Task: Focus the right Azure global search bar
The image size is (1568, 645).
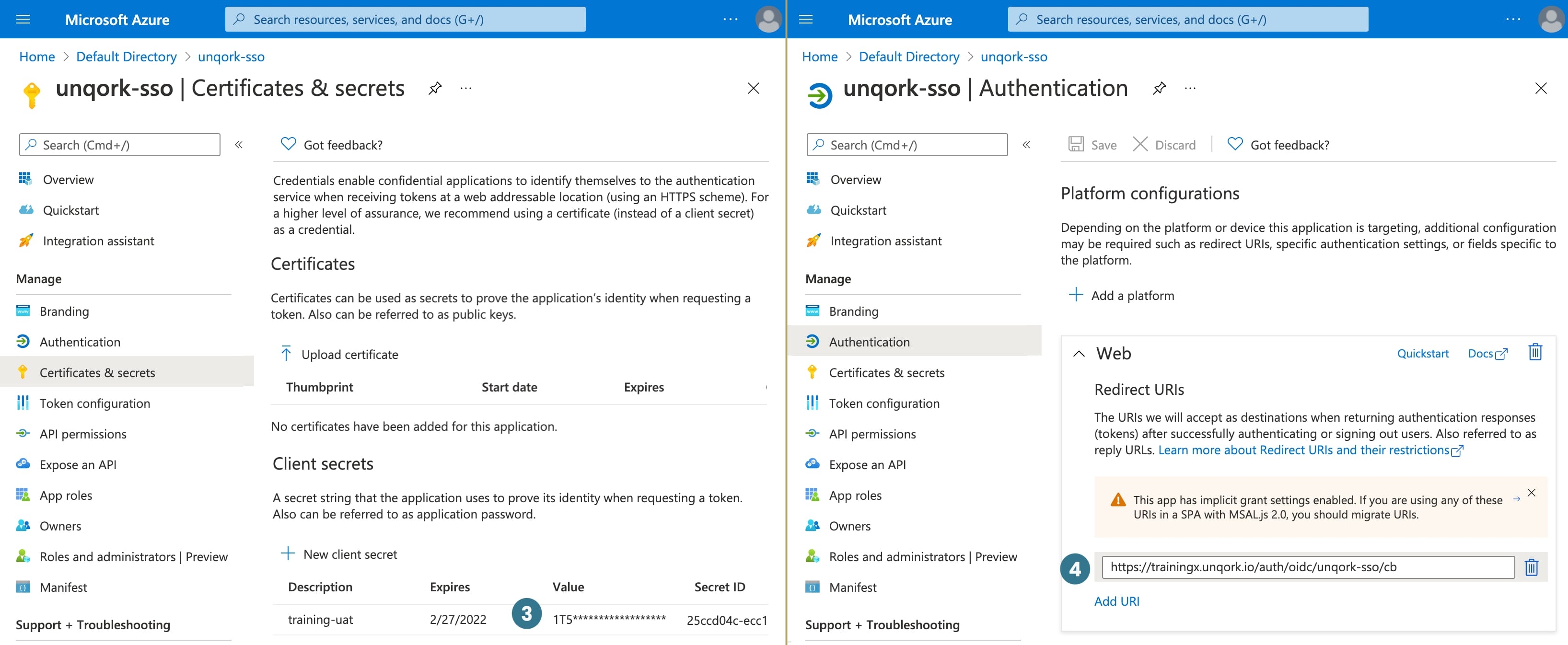Action: [1188, 20]
